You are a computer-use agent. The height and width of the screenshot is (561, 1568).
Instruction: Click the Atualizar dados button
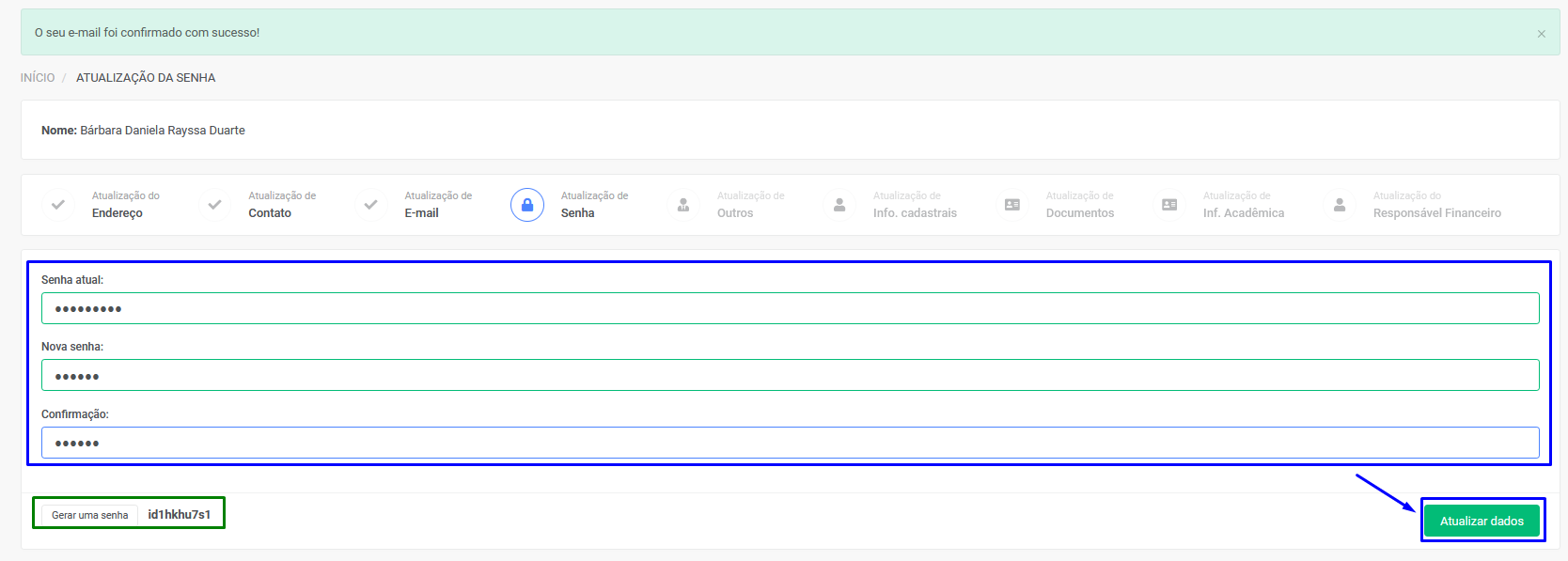coord(1482,521)
